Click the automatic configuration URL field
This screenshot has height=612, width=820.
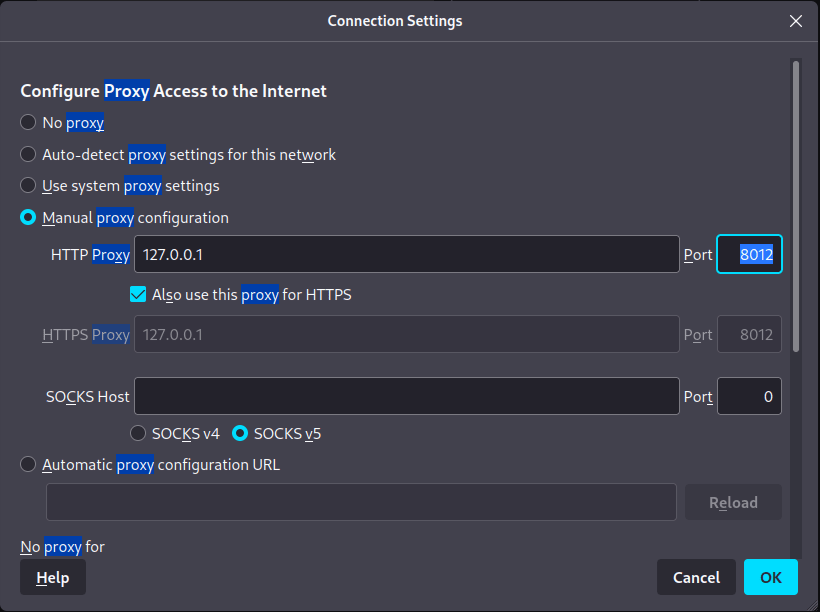tap(361, 502)
